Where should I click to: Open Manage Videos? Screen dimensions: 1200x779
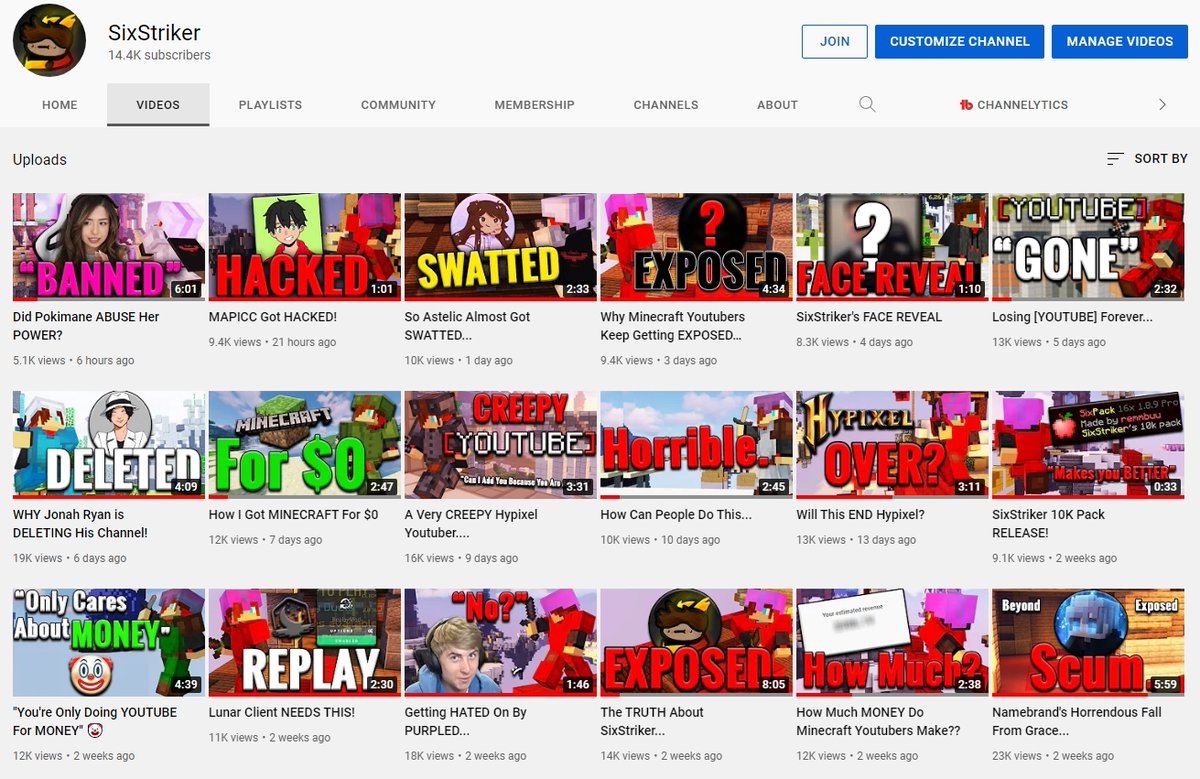(x=1120, y=41)
